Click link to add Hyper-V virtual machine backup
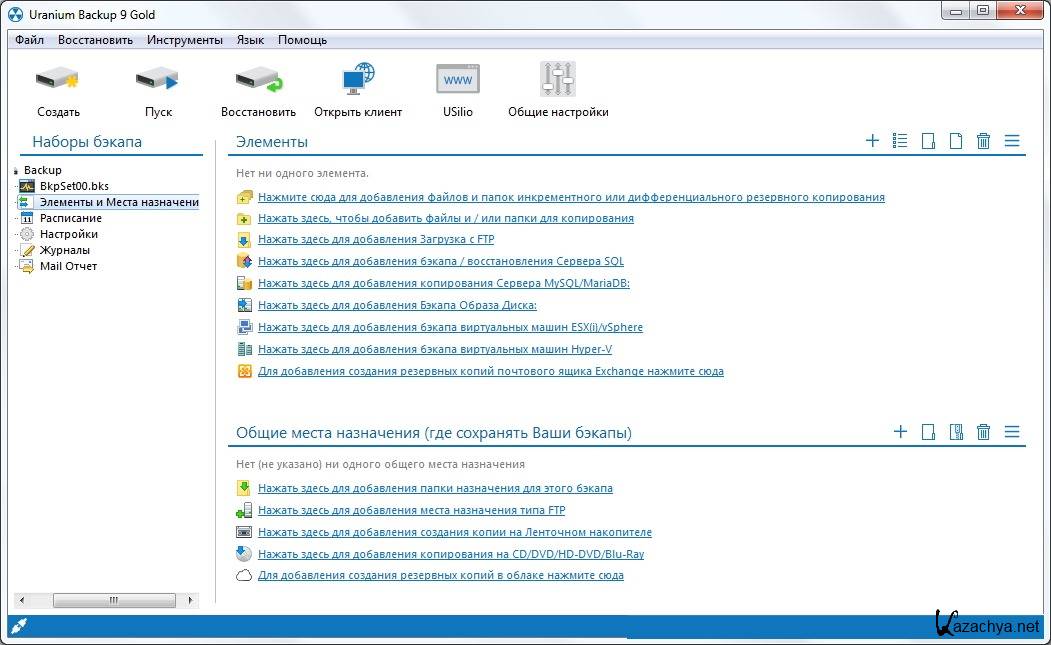The width and height of the screenshot is (1051, 645). [x=434, y=350]
